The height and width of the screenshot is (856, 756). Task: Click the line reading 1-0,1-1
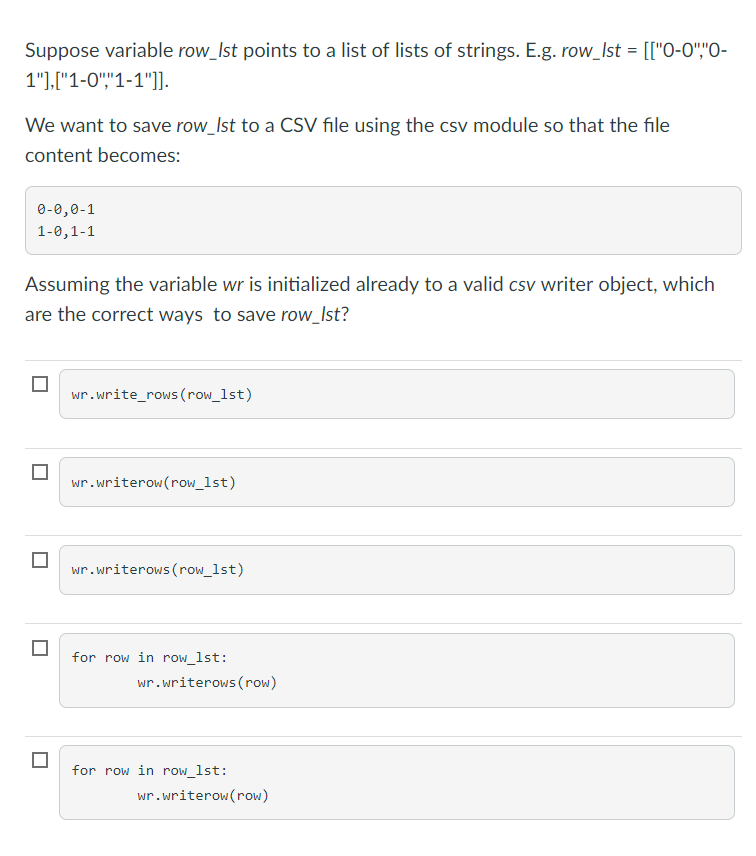pos(66,231)
